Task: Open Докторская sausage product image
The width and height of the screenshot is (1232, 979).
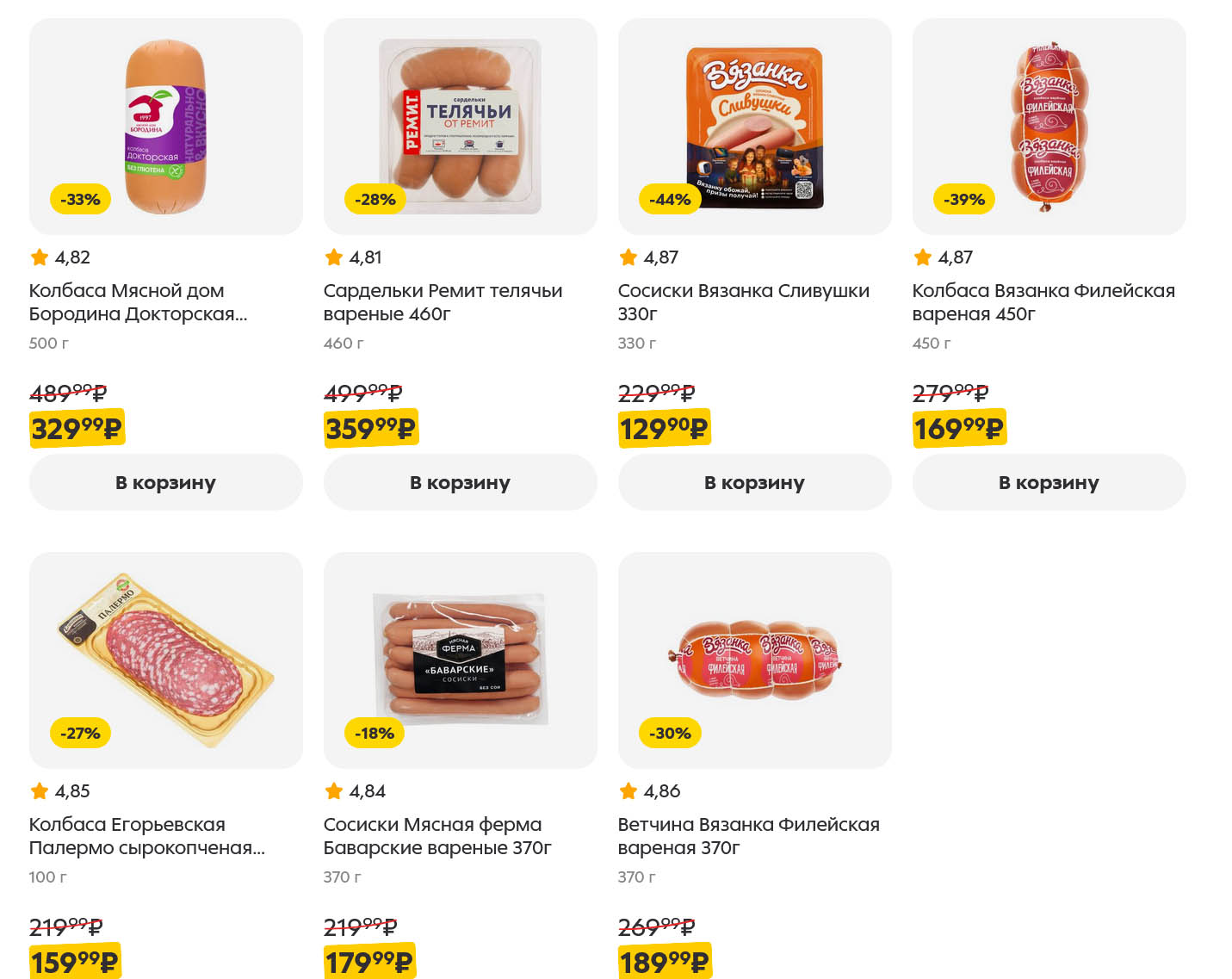Action: pyautogui.click(x=166, y=127)
